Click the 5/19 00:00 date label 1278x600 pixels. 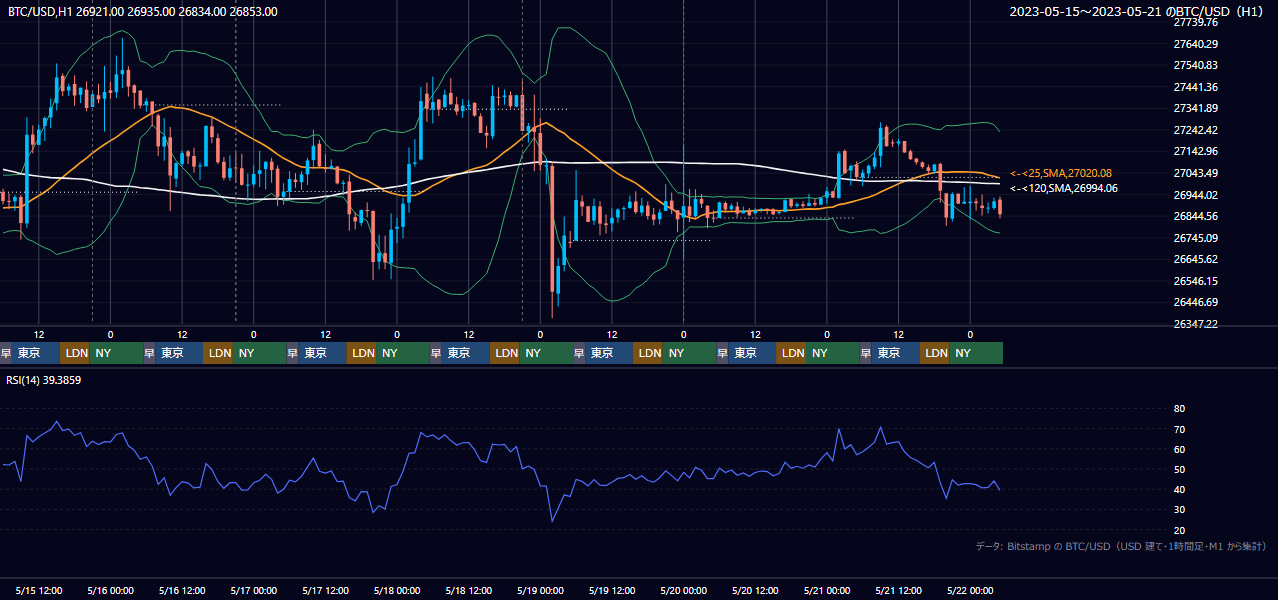(x=540, y=591)
